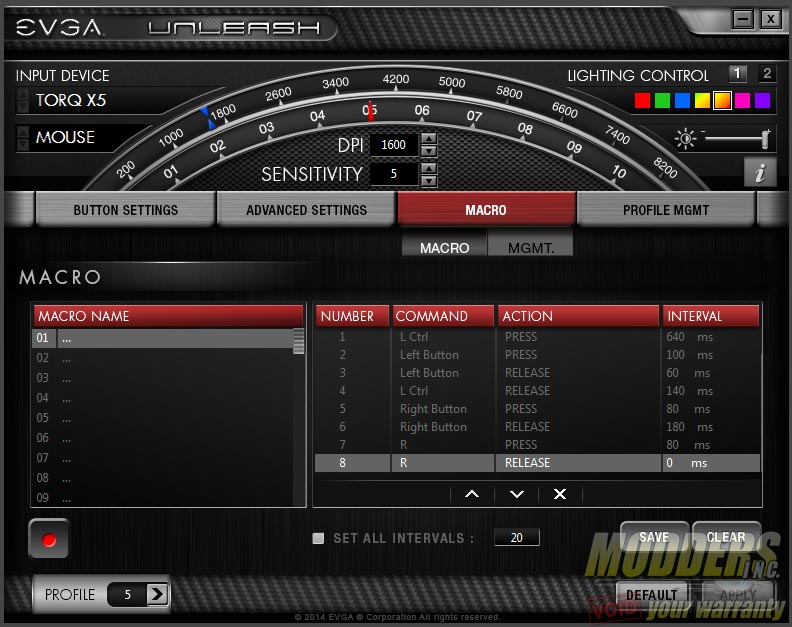
Task: Select macro step 1 L Ctrl PRESS
Action: pyautogui.click(x=537, y=336)
